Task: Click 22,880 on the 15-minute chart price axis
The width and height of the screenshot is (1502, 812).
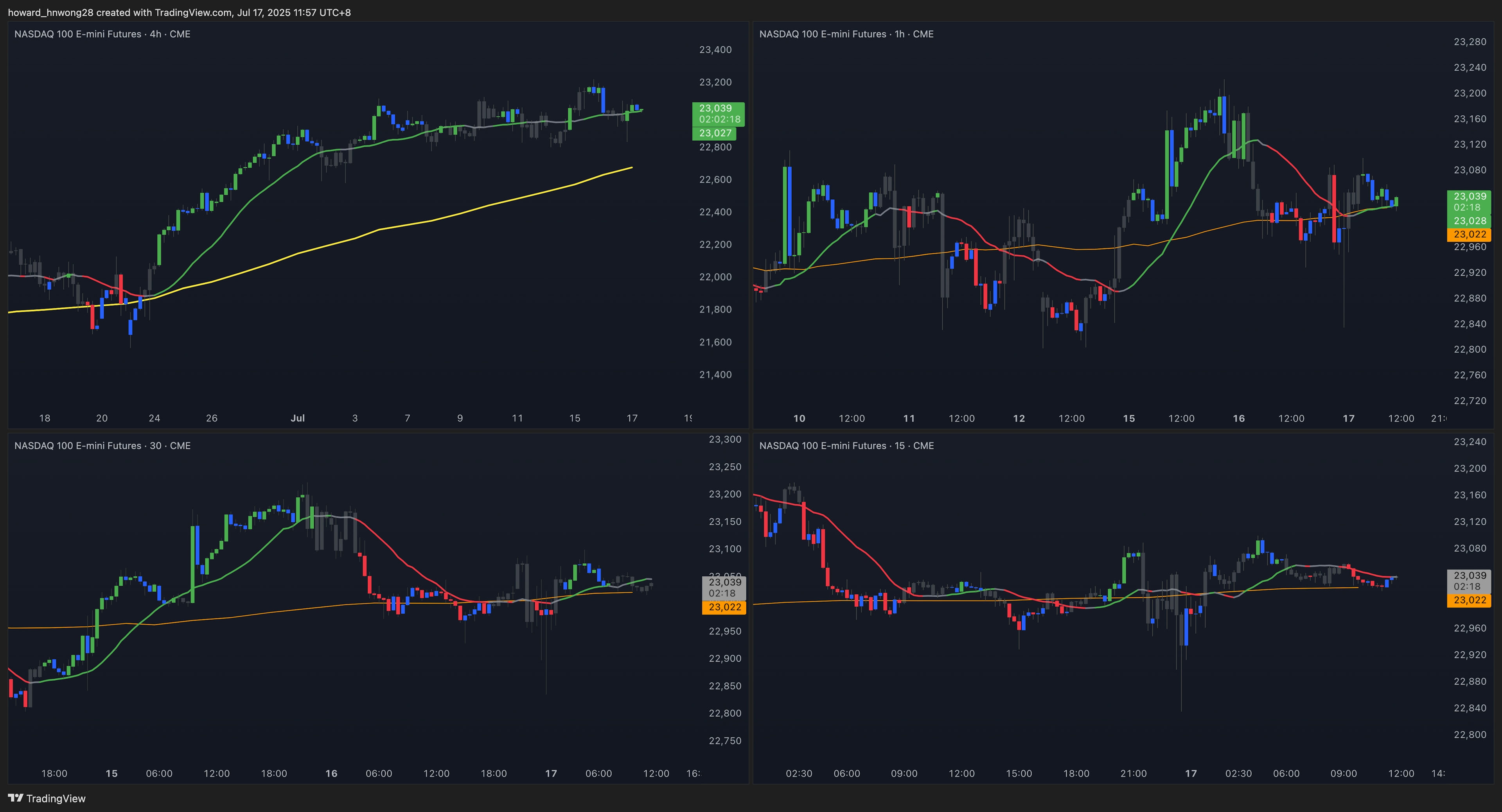Action: (x=1470, y=681)
